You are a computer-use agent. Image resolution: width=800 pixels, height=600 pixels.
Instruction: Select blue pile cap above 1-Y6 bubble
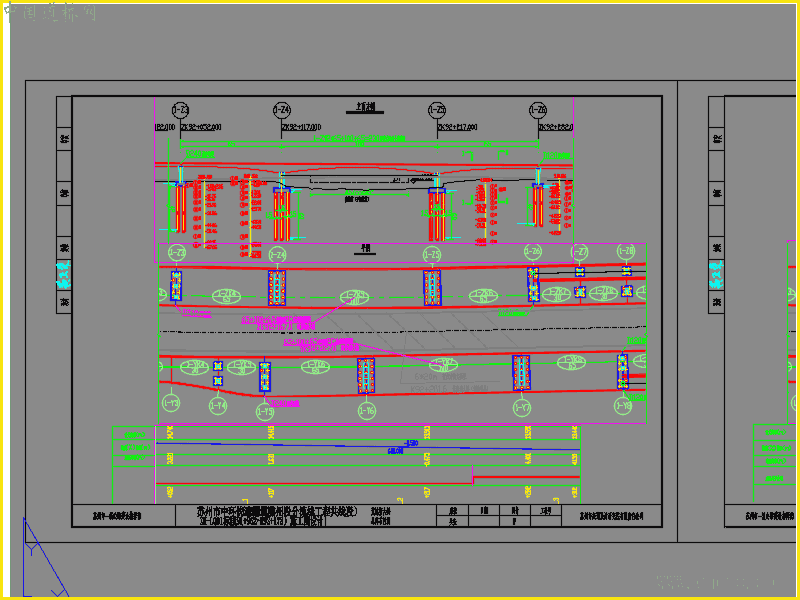[x=366, y=376]
